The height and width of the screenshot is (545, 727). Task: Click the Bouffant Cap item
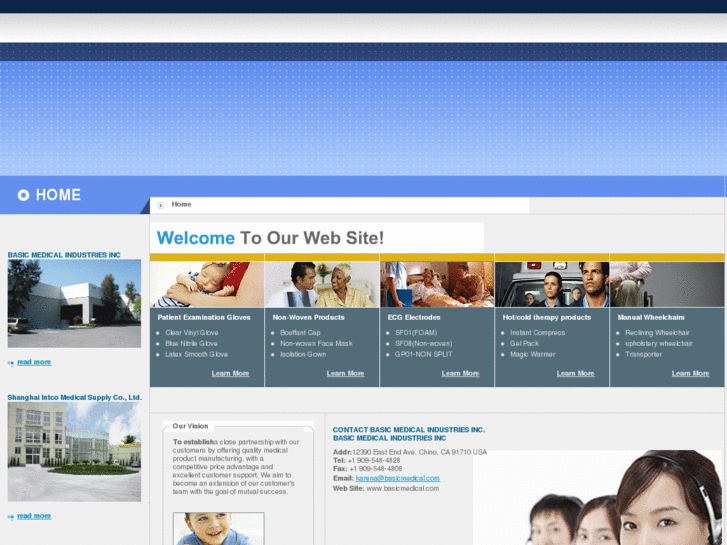(300, 333)
